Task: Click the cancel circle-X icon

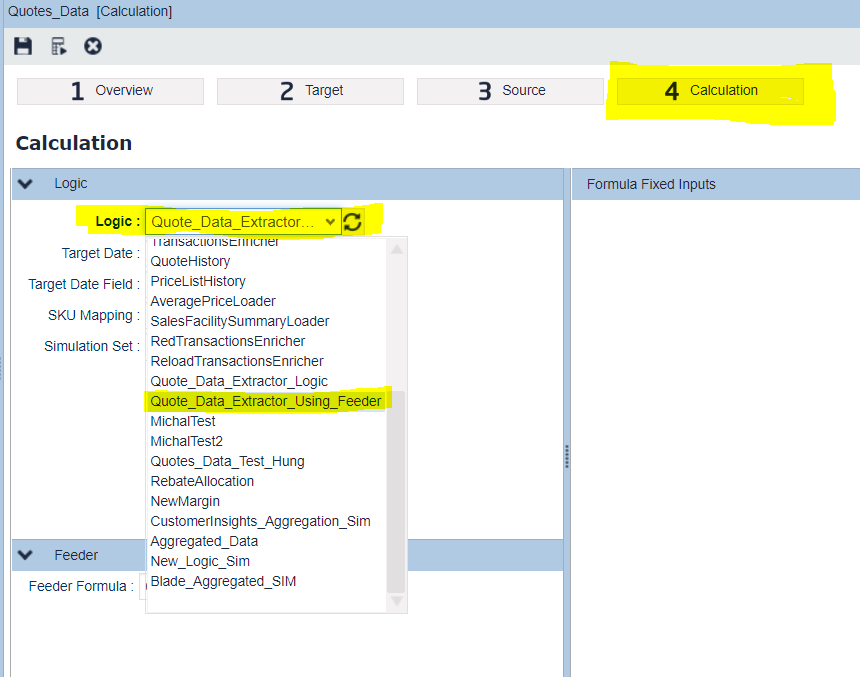Action: coord(93,46)
